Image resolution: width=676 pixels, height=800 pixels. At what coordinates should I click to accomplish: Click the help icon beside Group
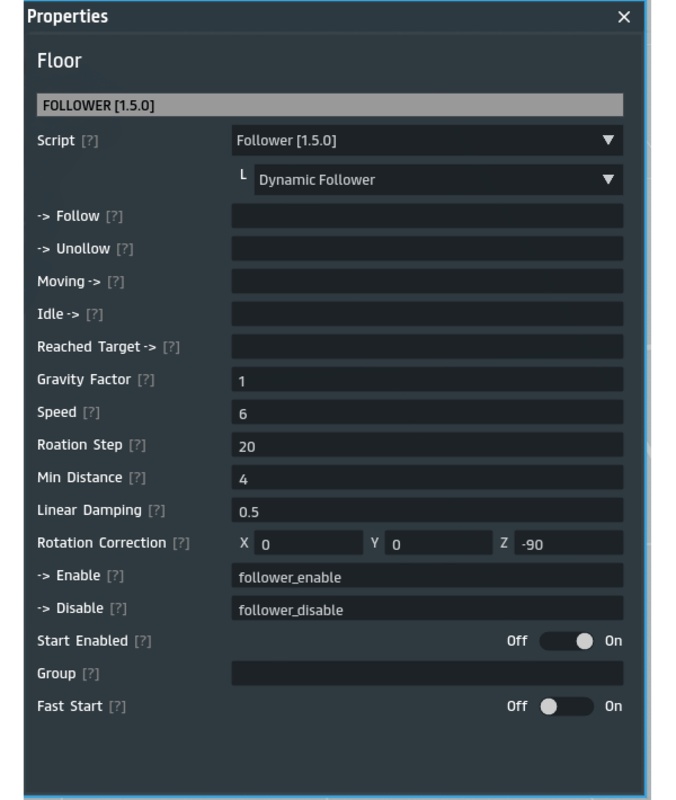pos(91,674)
